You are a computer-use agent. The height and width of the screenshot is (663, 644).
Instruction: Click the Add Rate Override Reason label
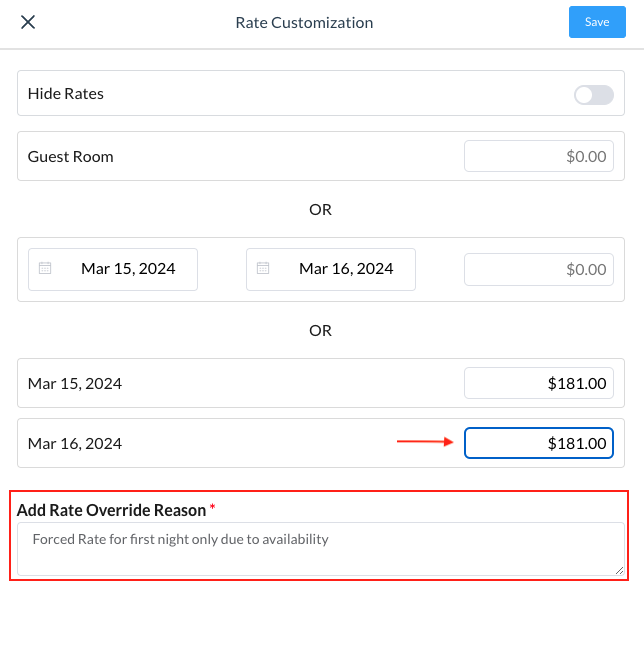(x=111, y=510)
